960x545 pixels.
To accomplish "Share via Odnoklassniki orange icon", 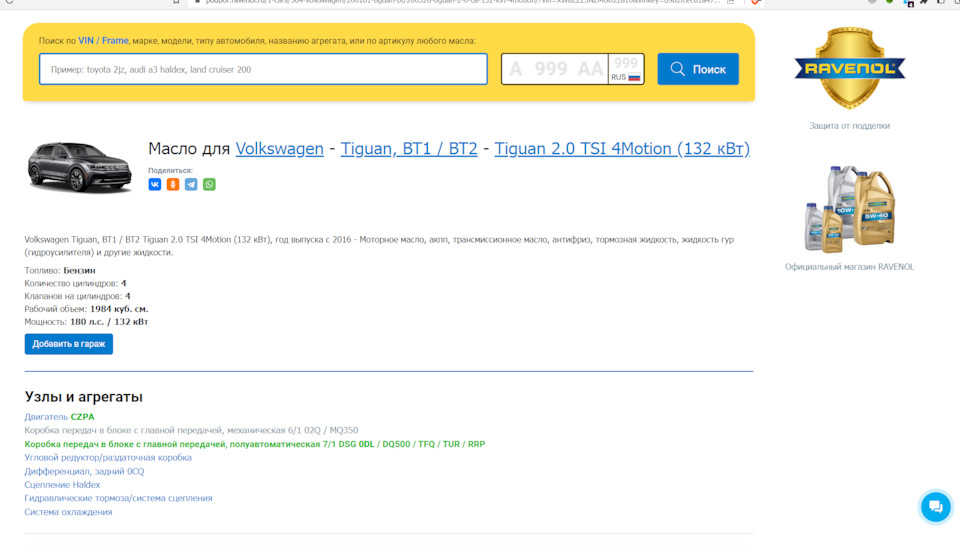I will coord(173,184).
